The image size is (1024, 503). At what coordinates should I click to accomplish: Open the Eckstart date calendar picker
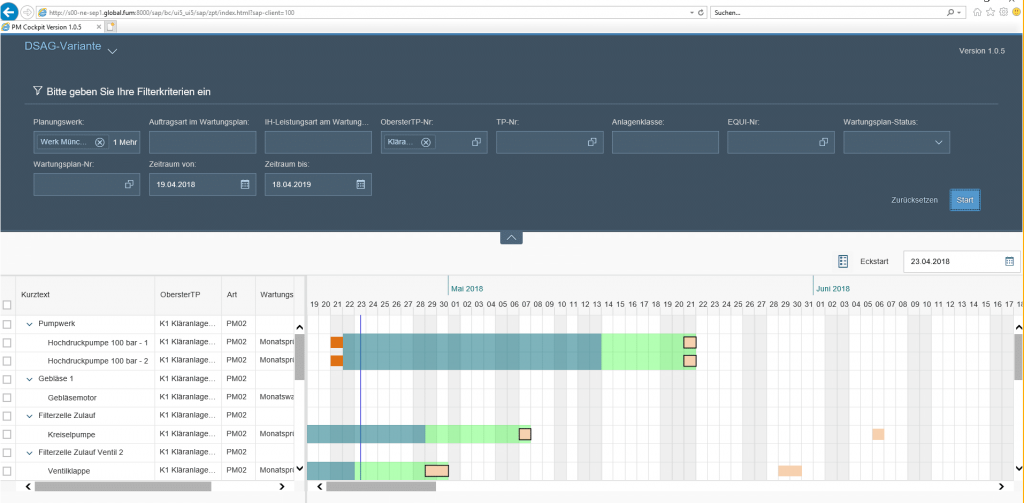pyautogui.click(x=1010, y=261)
